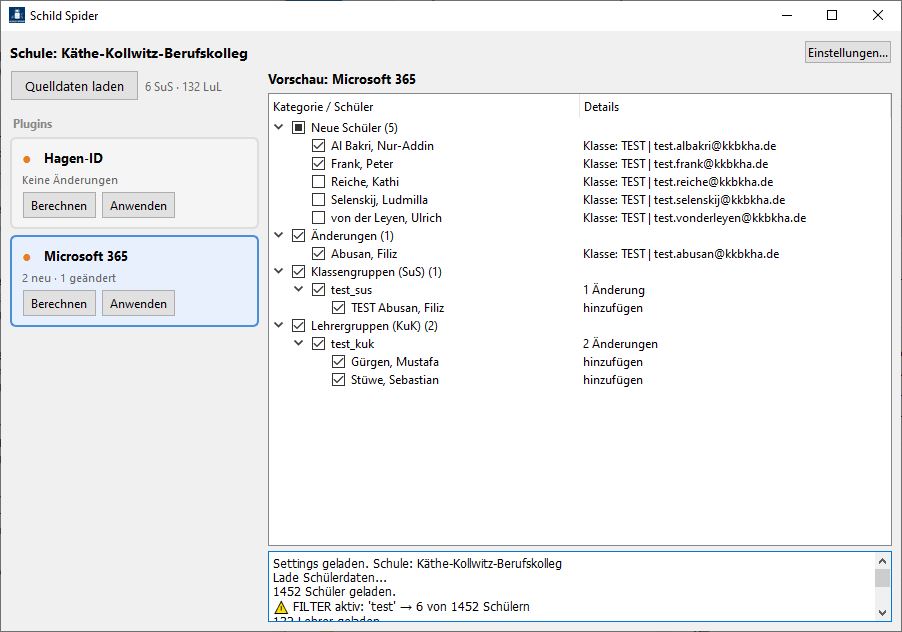This screenshot has height=632, width=902.
Task: Toggle the Lehrergruppen (KuK) checkbox
Action: [x=299, y=325]
